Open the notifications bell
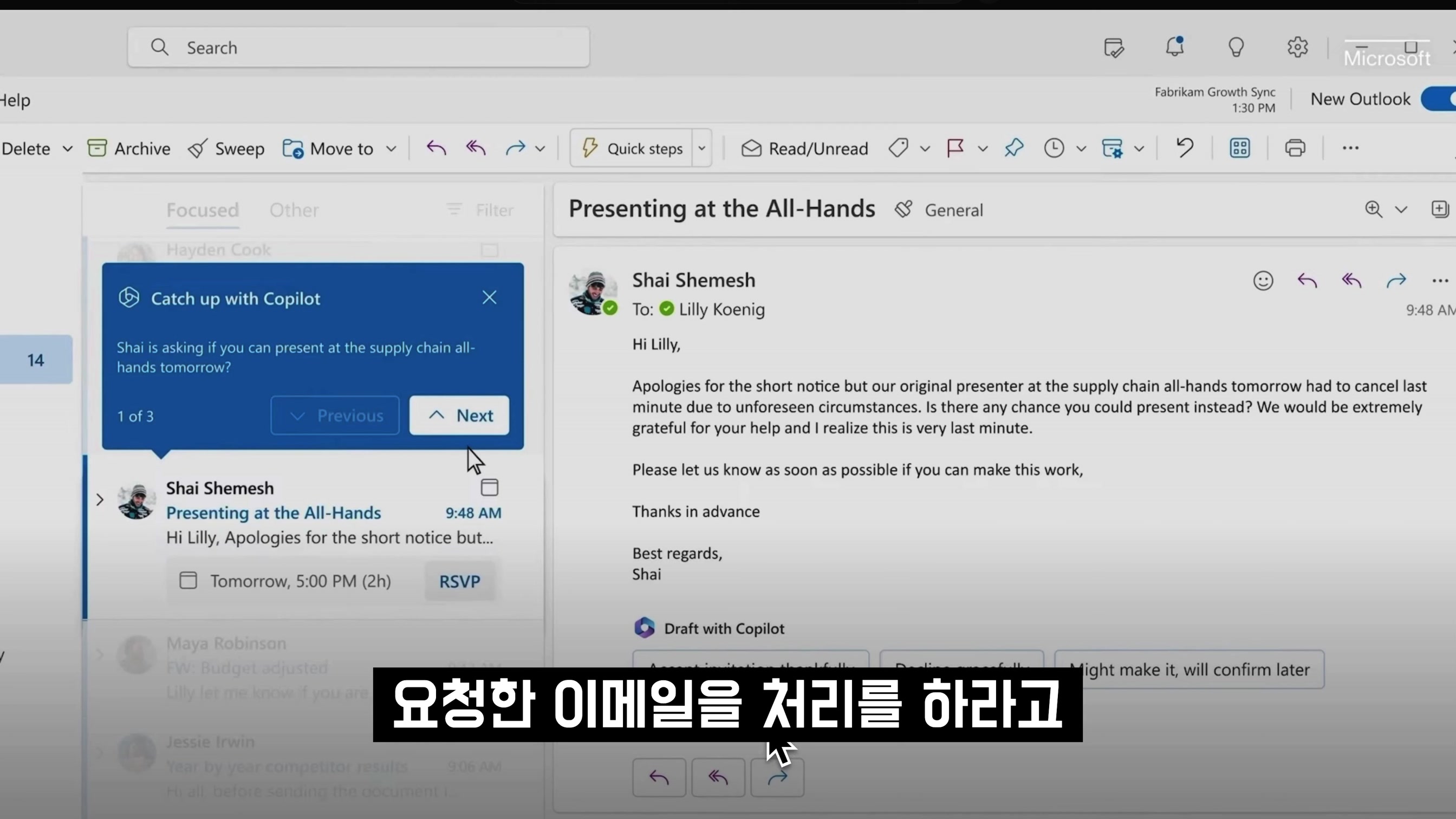The width and height of the screenshot is (1456, 819). point(1175,47)
